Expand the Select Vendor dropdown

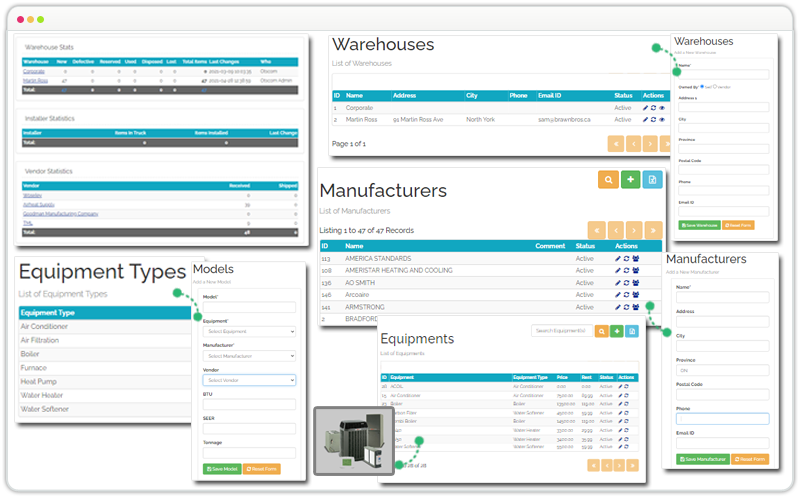(x=249, y=380)
